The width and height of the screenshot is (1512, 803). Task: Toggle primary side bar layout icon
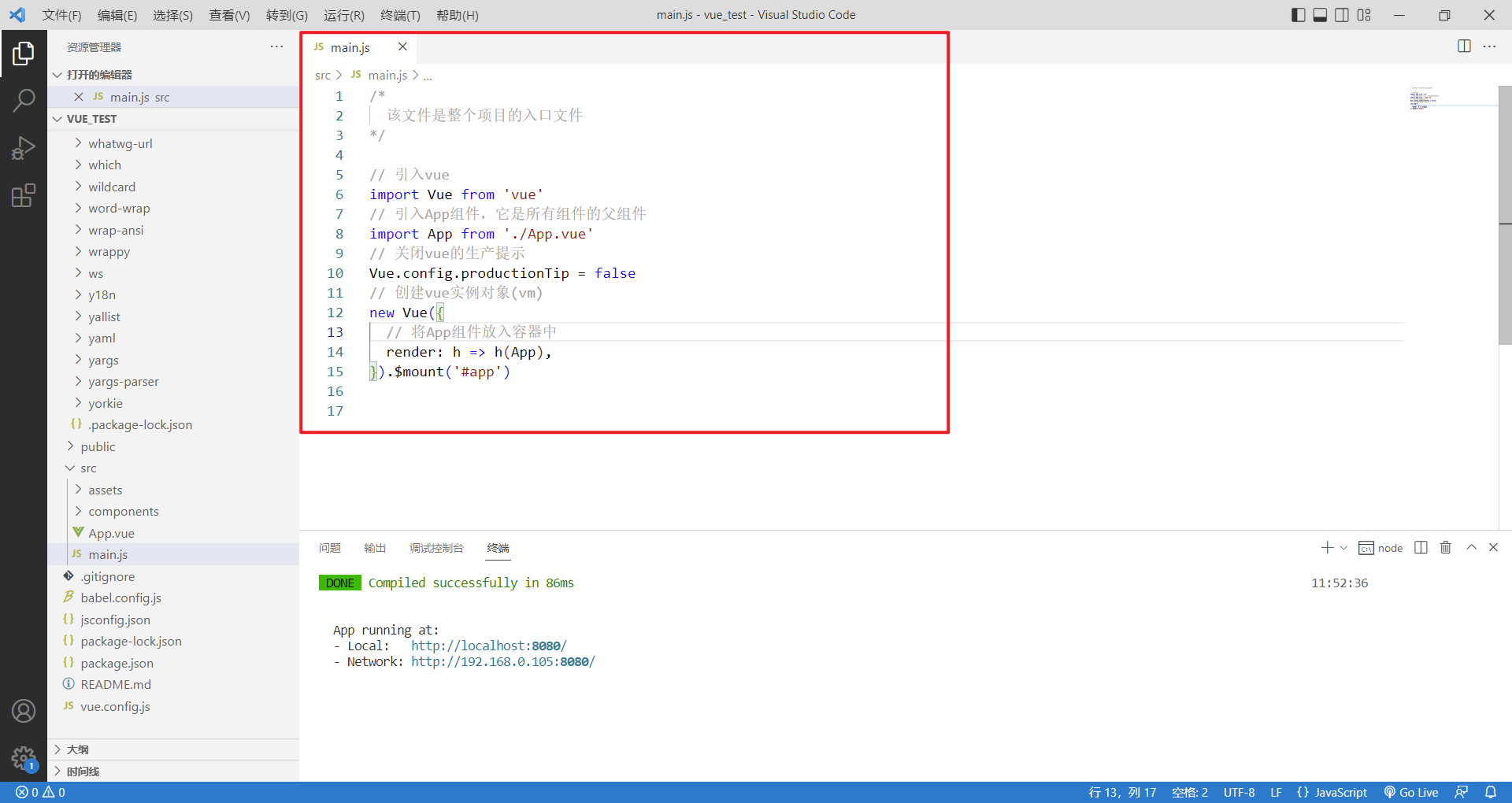[x=1298, y=15]
